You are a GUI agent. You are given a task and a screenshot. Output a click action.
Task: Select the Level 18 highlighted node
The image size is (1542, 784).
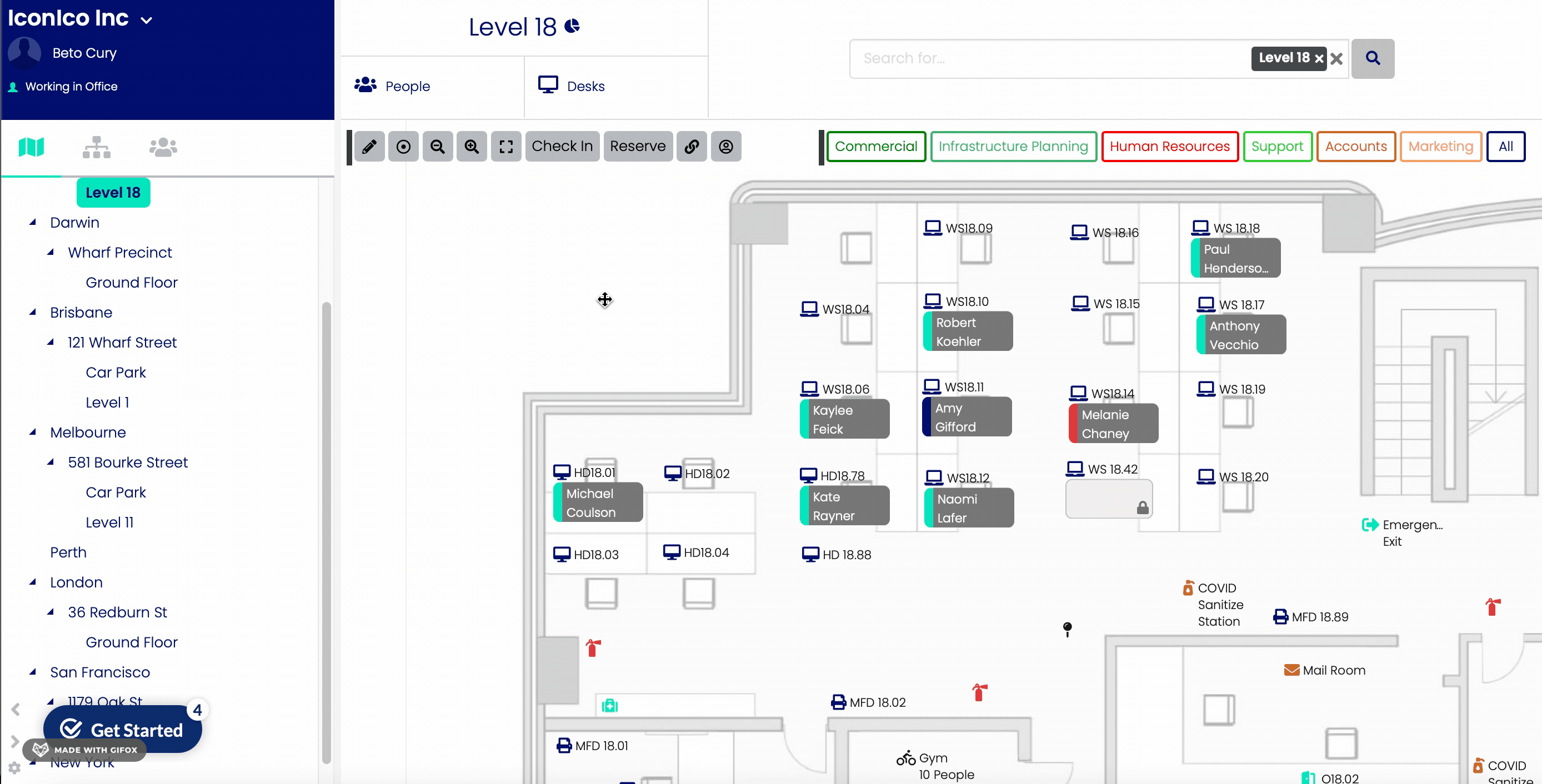[113, 193]
